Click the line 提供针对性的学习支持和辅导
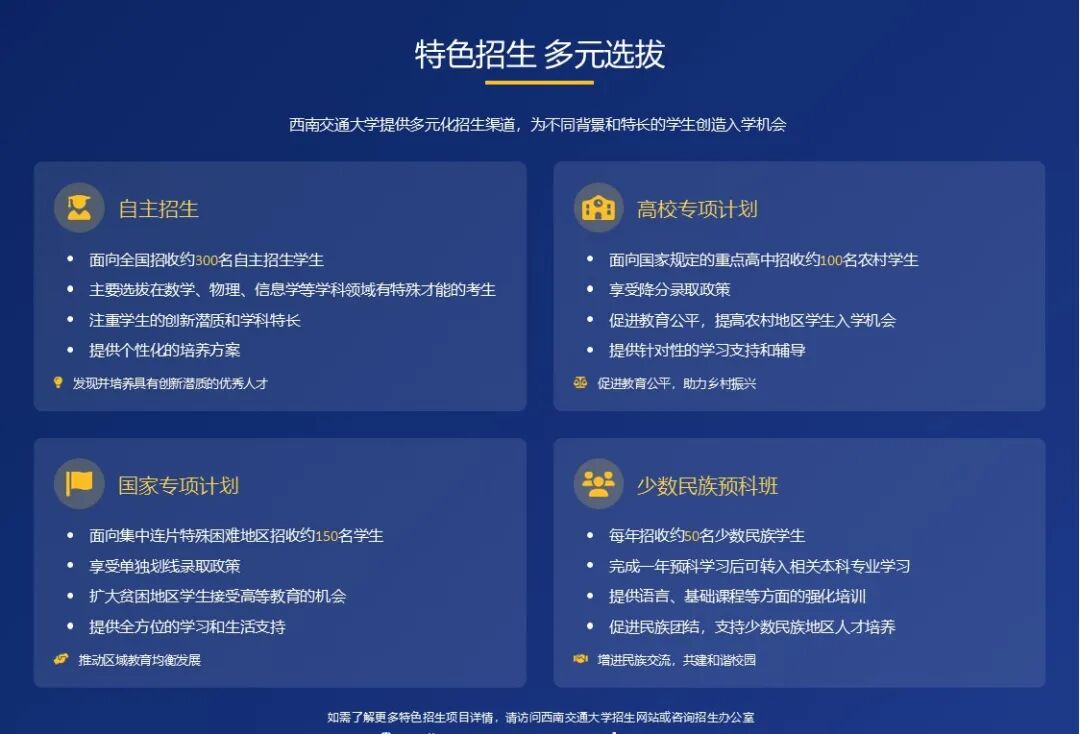This screenshot has height=734, width=1080. coord(707,350)
